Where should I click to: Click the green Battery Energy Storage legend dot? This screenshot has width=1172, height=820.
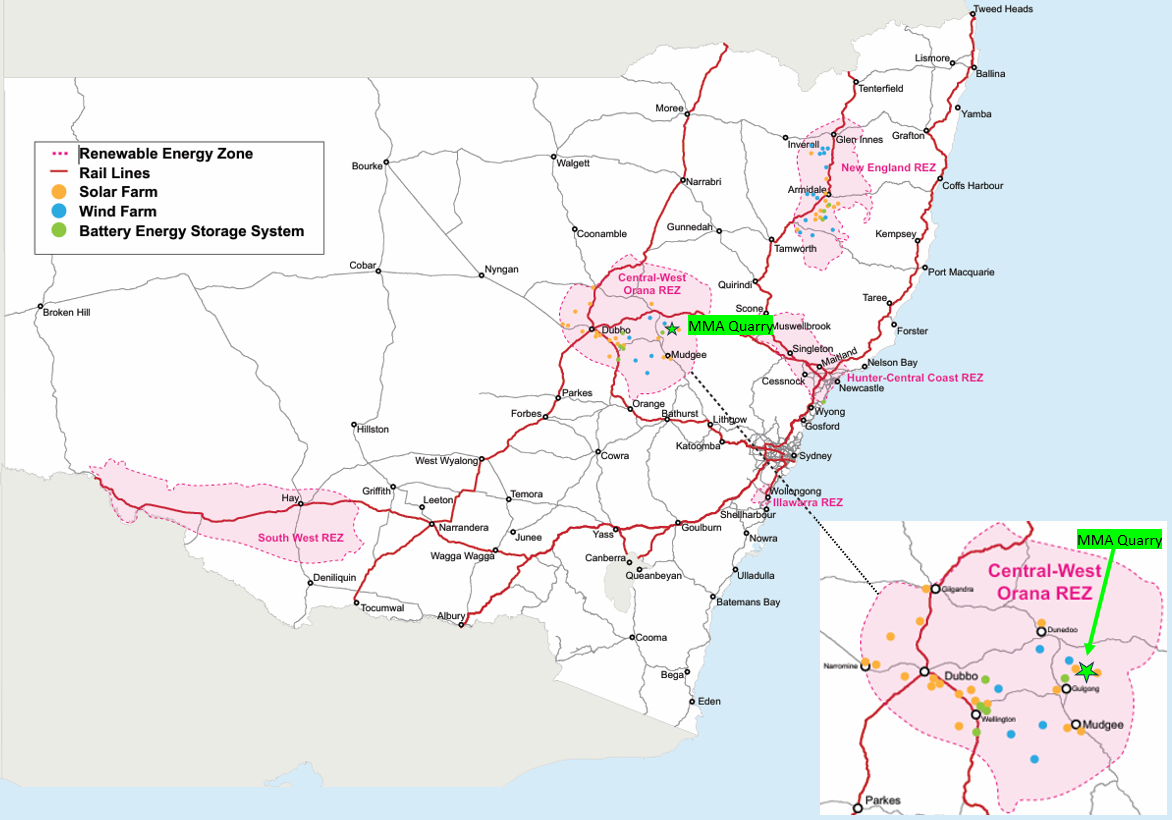point(59,231)
